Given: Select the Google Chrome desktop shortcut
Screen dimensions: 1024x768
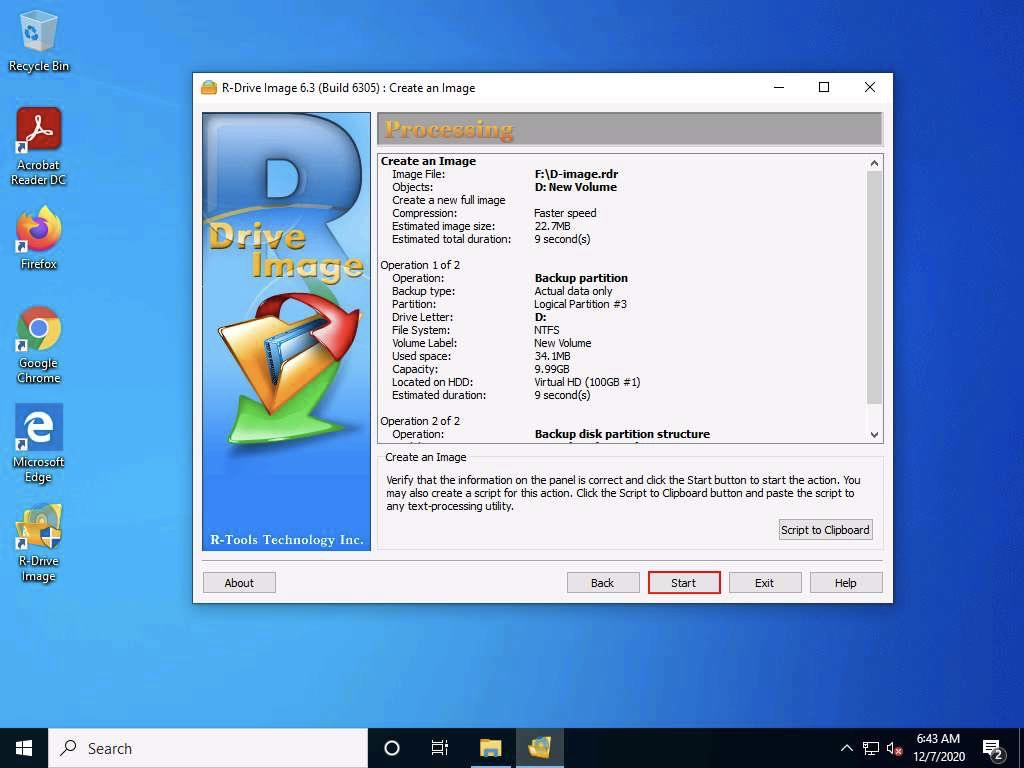Looking at the screenshot, I should click(39, 345).
